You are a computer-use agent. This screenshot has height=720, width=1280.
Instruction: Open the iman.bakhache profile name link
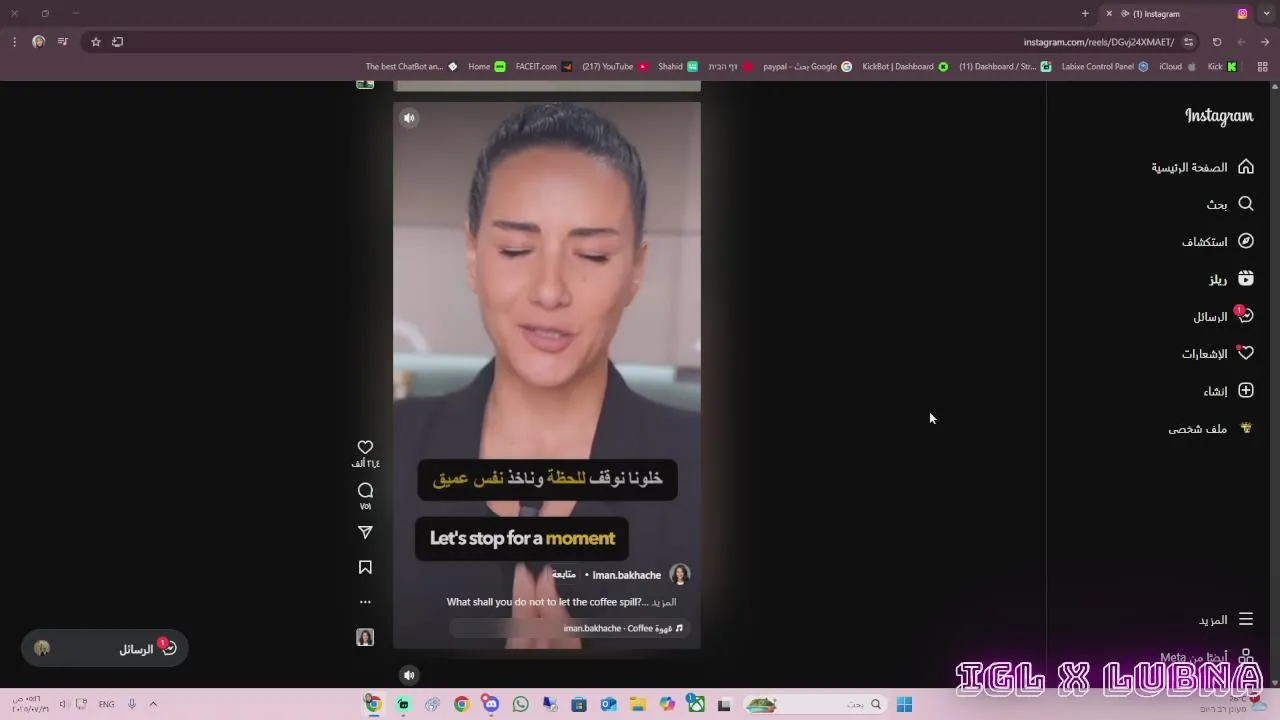click(626, 575)
